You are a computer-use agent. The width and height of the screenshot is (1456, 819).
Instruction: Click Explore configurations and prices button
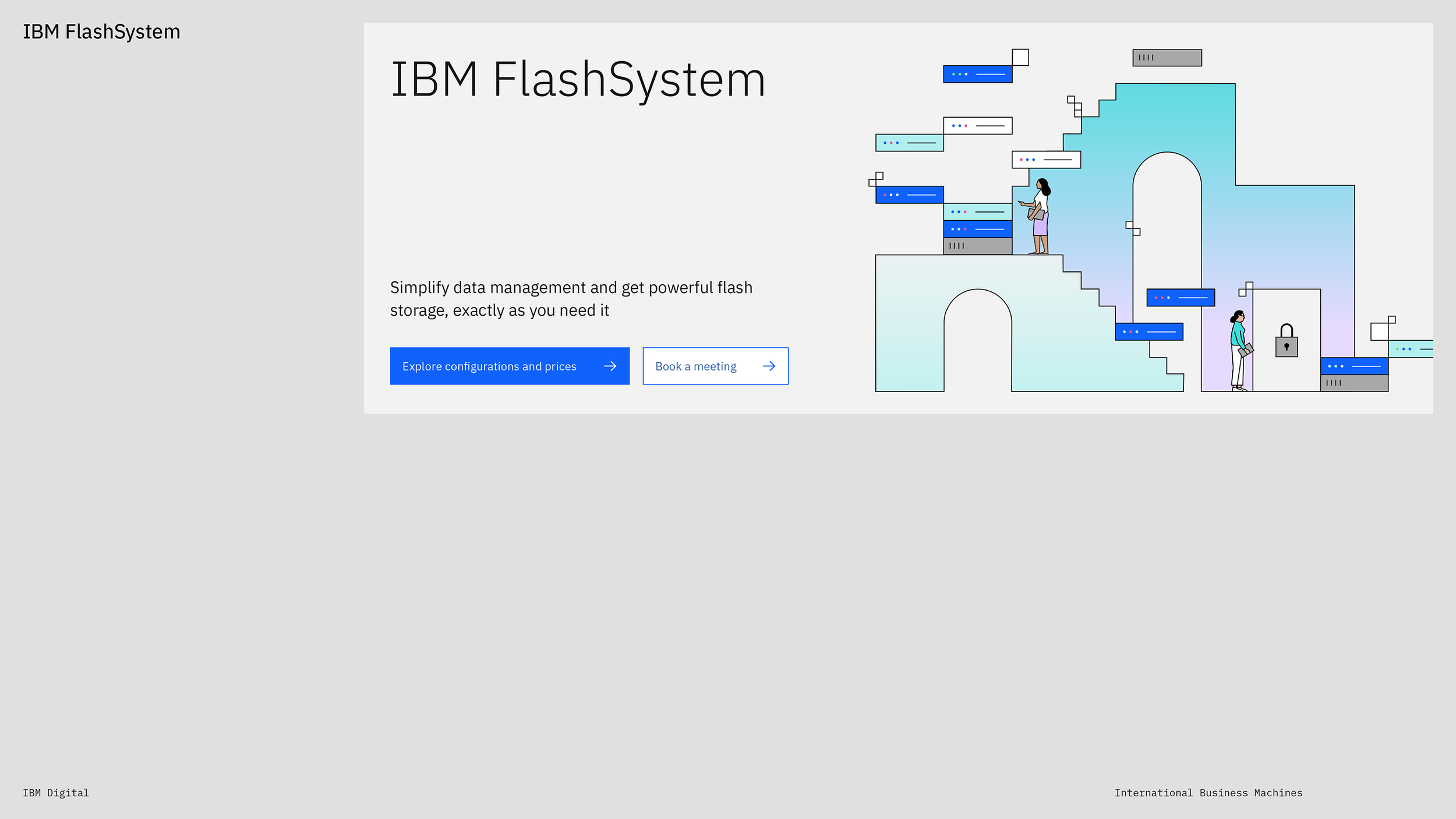point(510,366)
